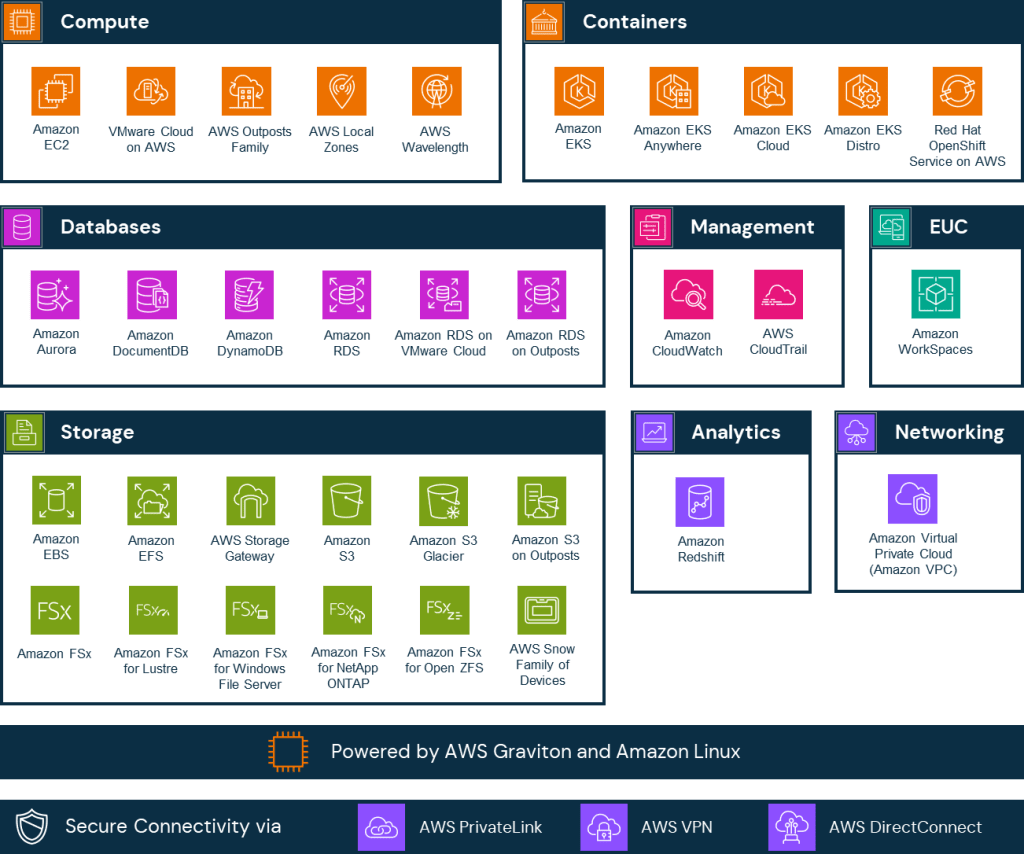The width and height of the screenshot is (1024, 854).
Task: Click the AWS DirectConnect icon
Action: 792,827
